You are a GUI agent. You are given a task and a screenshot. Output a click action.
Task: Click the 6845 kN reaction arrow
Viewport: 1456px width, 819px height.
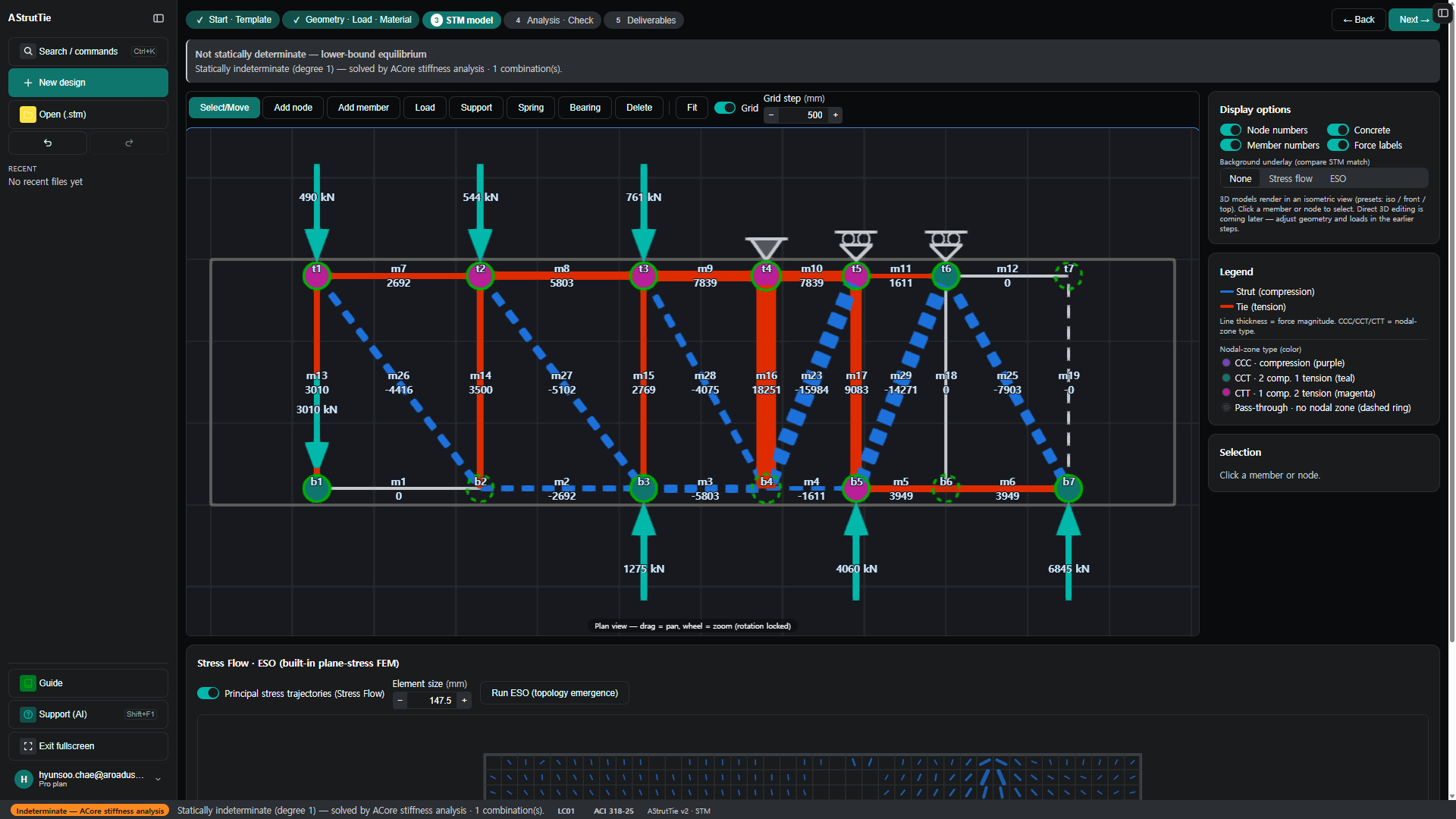click(1068, 551)
